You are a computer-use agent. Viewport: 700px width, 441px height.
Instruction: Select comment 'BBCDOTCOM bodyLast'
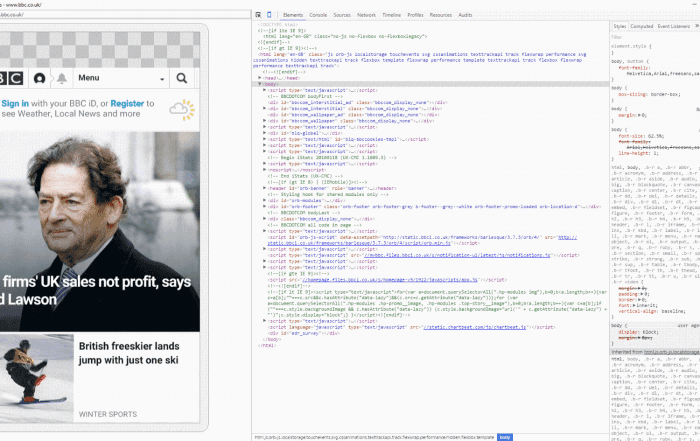point(304,213)
